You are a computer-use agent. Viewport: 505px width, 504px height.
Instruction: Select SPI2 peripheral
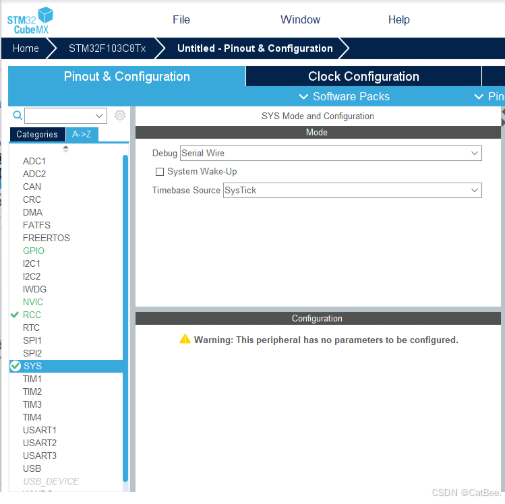[x=32, y=353]
